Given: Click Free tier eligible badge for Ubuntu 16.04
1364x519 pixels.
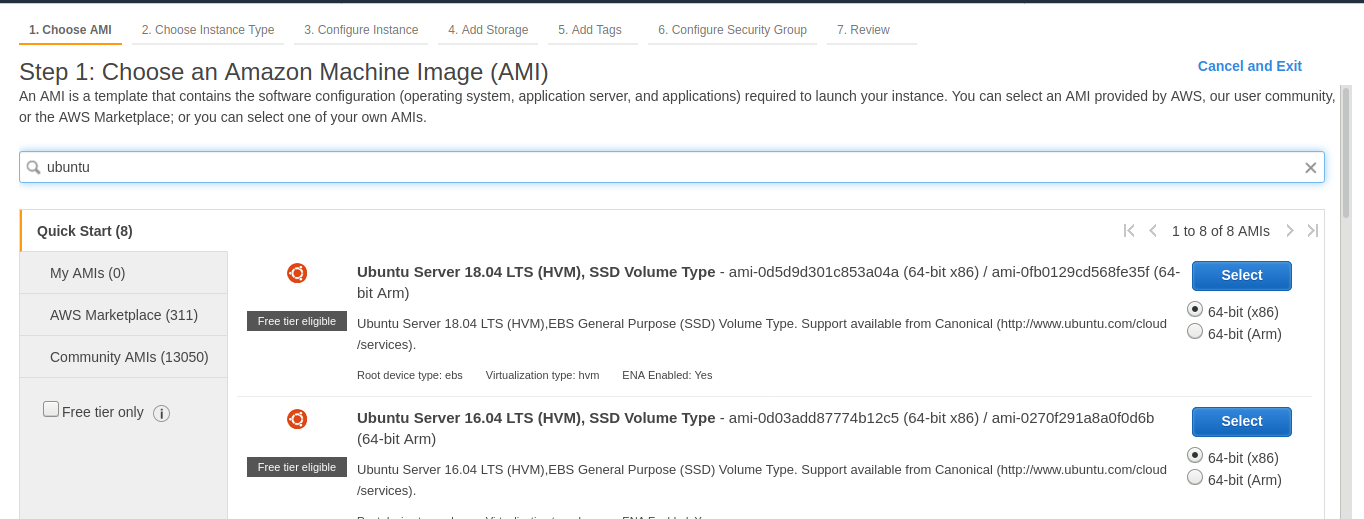Looking at the screenshot, I should click(297, 467).
